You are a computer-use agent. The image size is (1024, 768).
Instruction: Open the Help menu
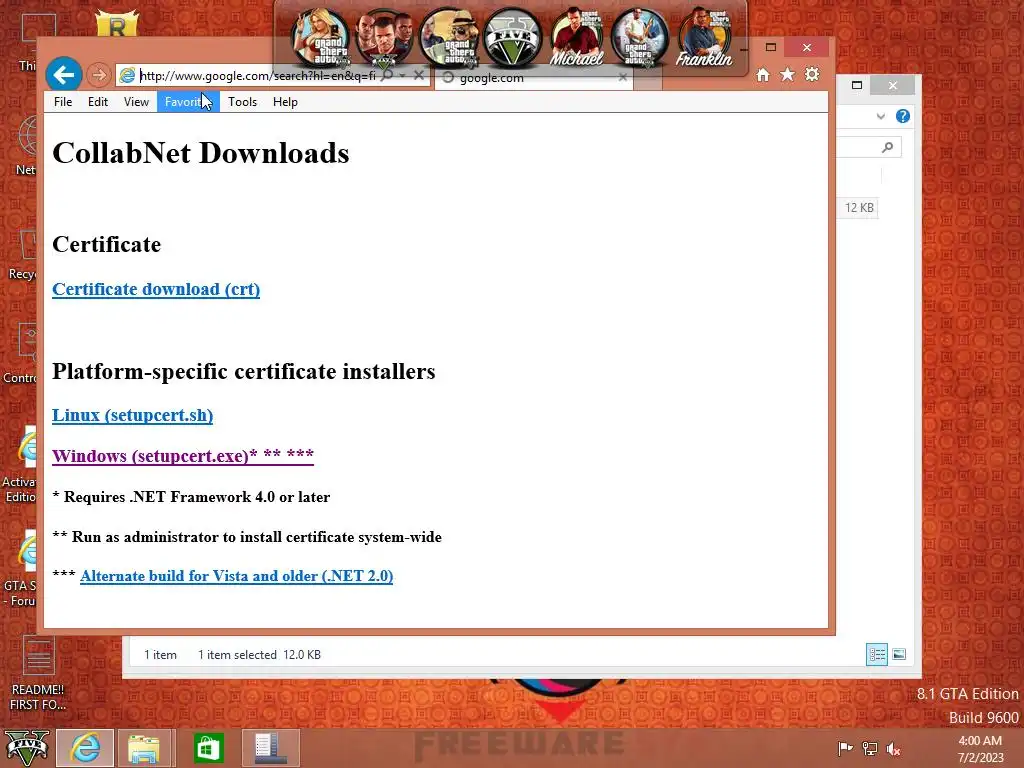coord(285,102)
